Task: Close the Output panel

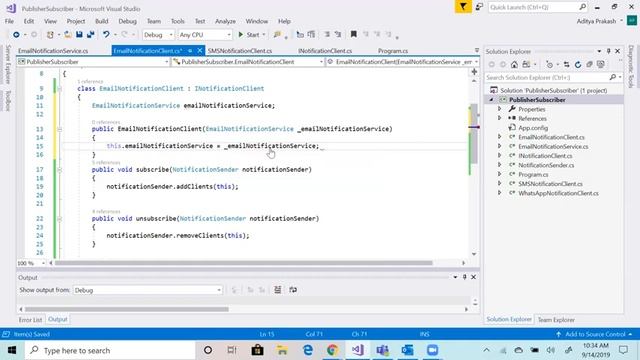Action: [473, 277]
